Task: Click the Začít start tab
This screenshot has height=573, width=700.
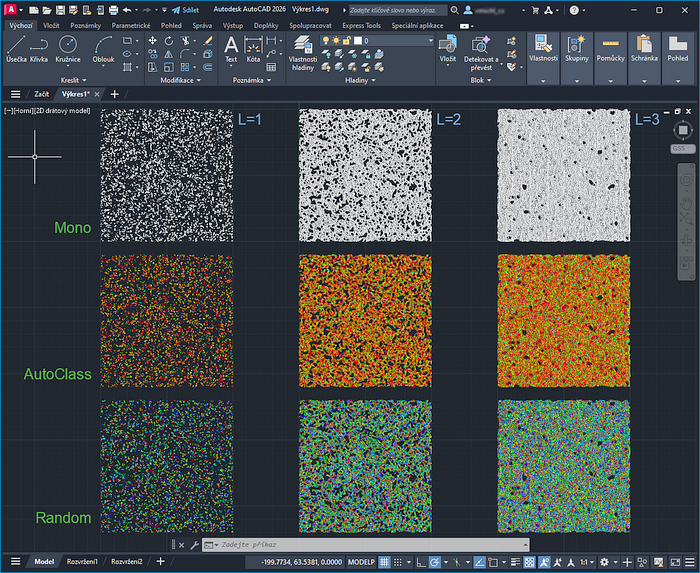Action: click(42, 93)
